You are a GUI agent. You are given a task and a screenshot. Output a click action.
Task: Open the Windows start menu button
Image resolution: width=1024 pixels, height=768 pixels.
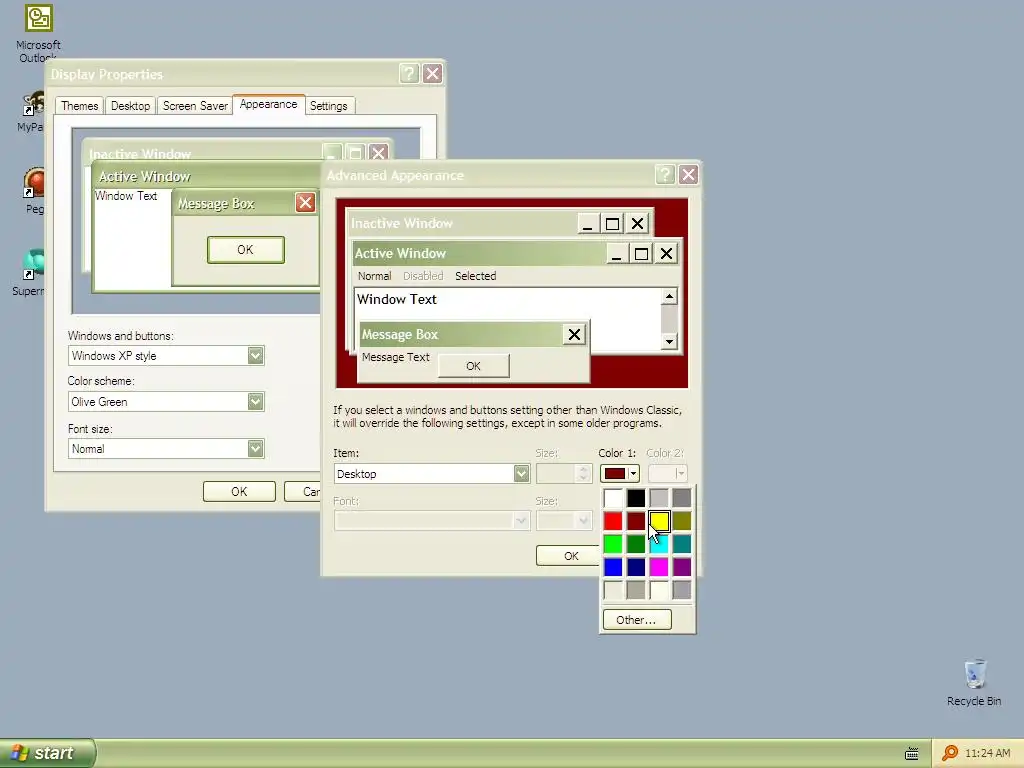coord(46,753)
